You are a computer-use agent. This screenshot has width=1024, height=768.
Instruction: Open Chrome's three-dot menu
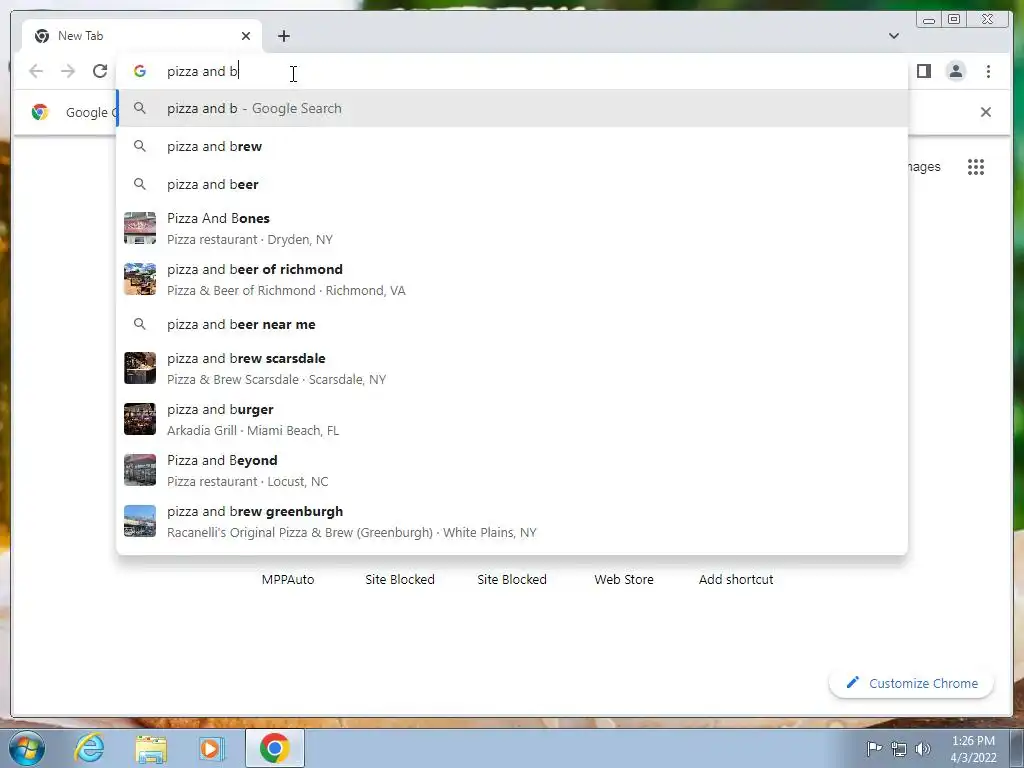point(988,71)
